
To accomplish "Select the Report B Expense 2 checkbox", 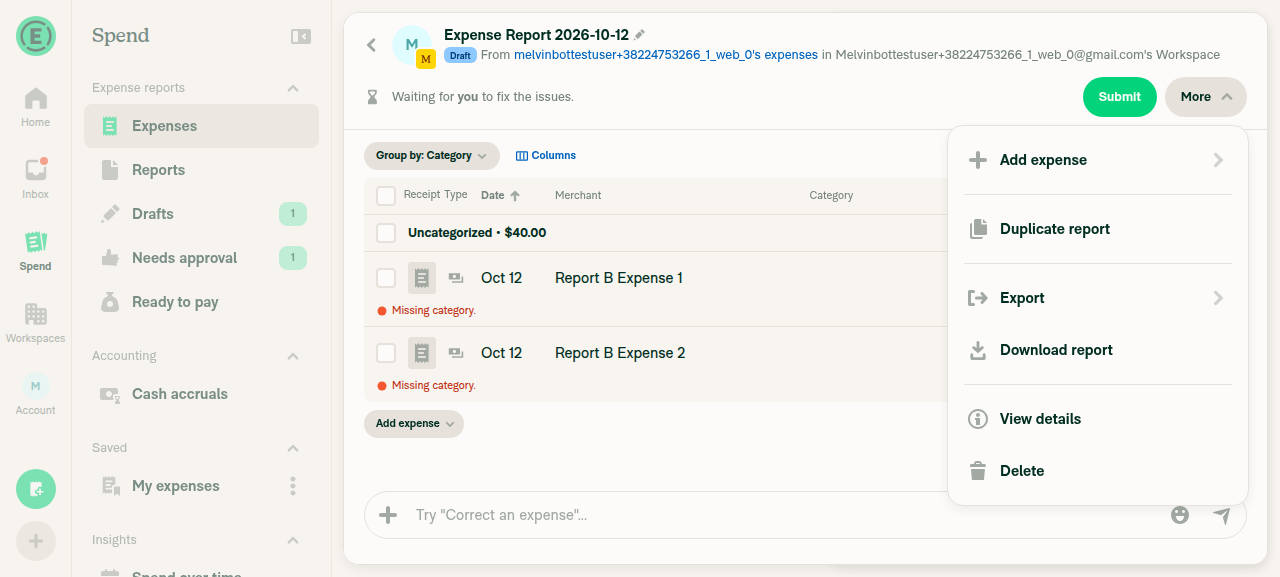I will [x=386, y=353].
